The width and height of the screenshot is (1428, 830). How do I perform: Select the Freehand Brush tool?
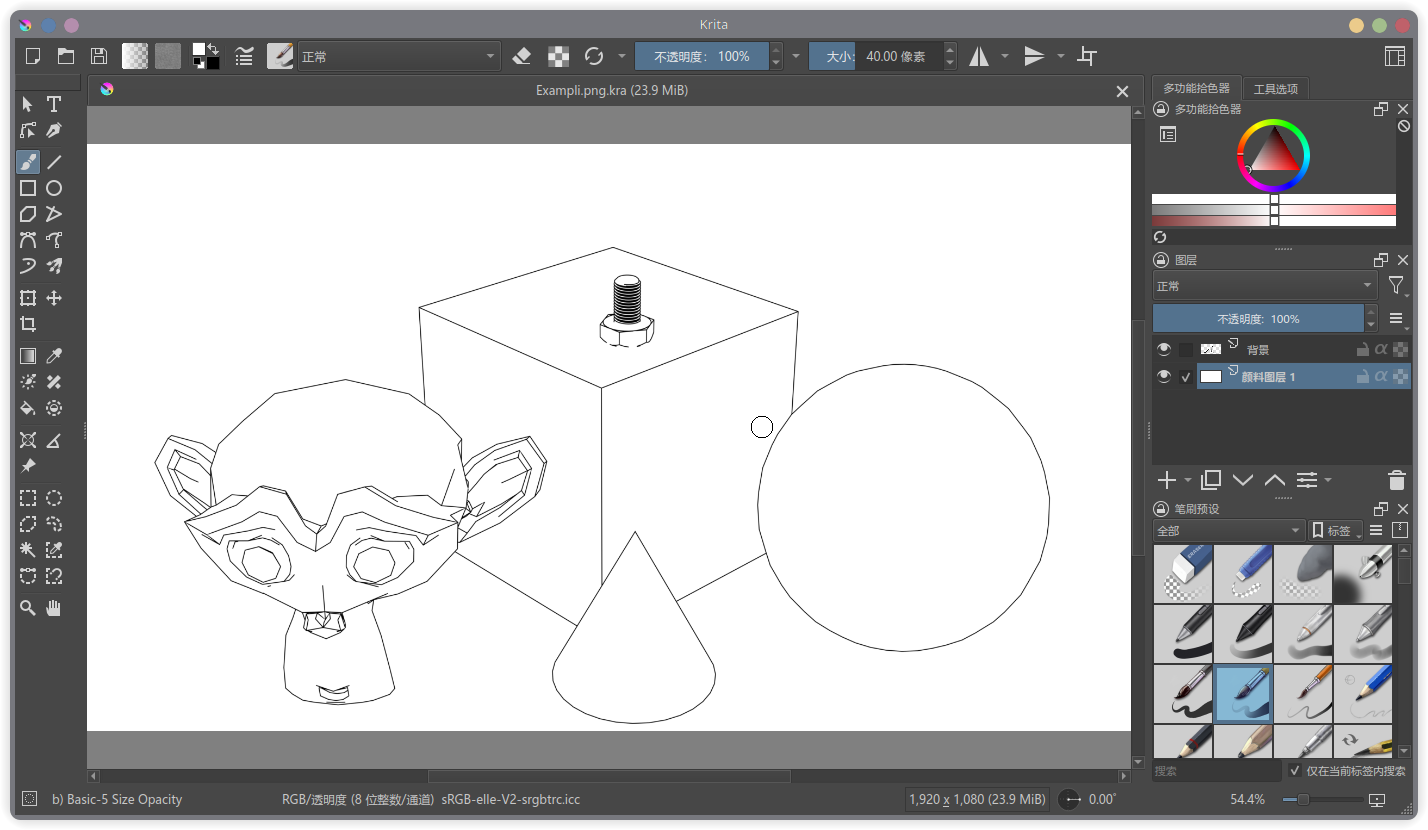28,161
